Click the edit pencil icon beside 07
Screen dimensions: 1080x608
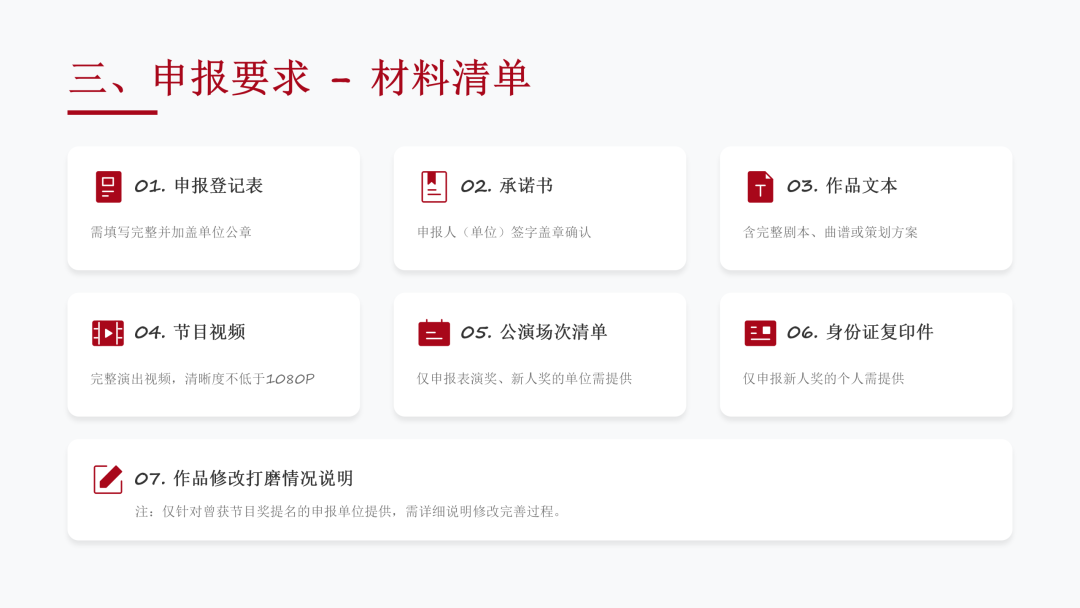(108, 479)
